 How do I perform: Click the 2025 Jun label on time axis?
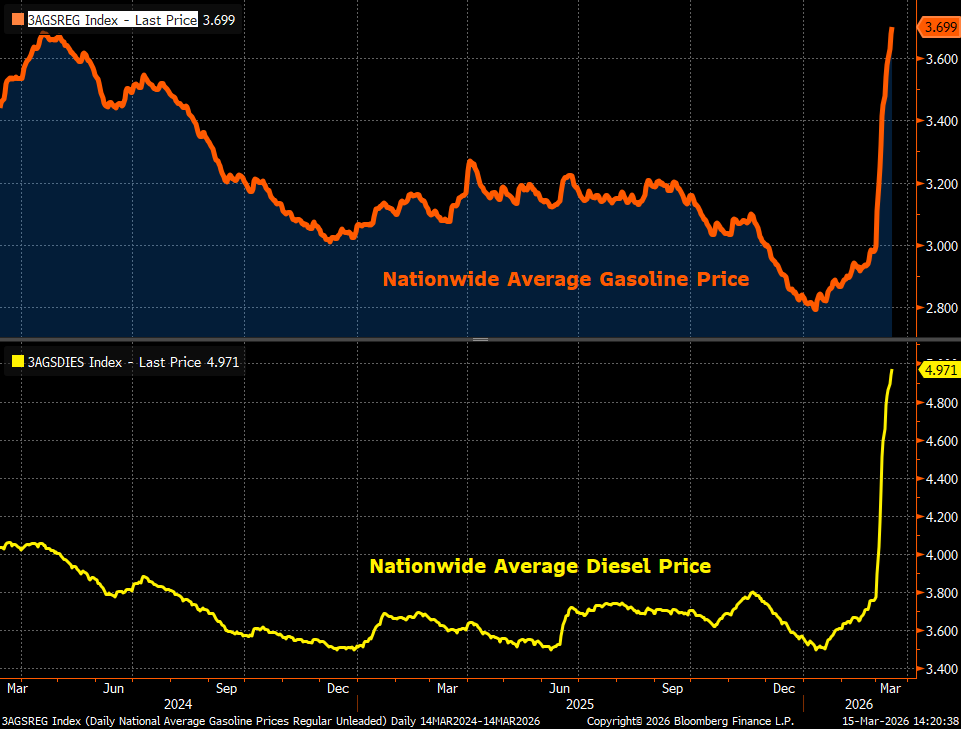[561, 689]
